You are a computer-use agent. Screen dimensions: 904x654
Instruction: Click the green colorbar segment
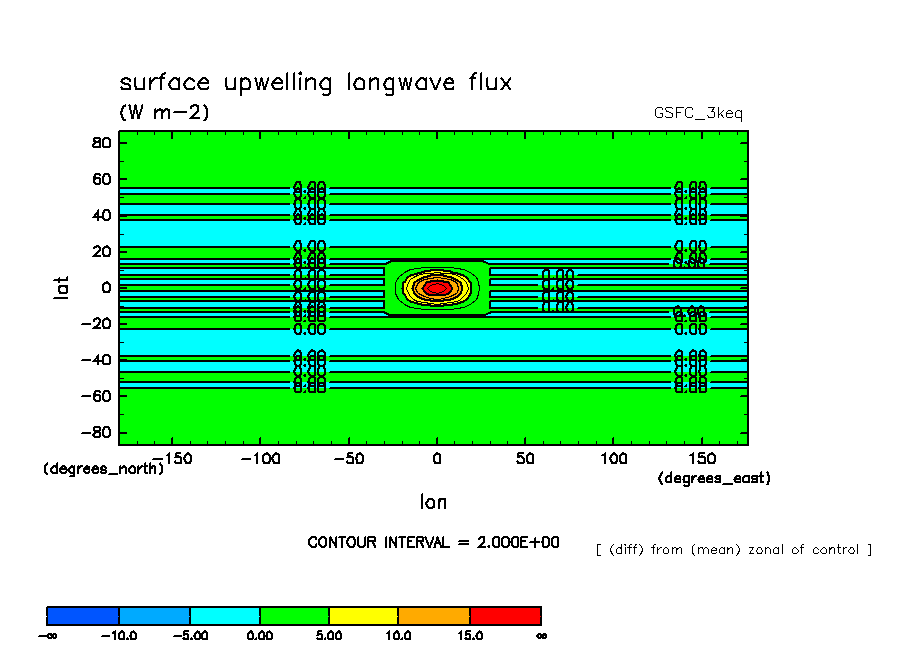tap(294, 615)
